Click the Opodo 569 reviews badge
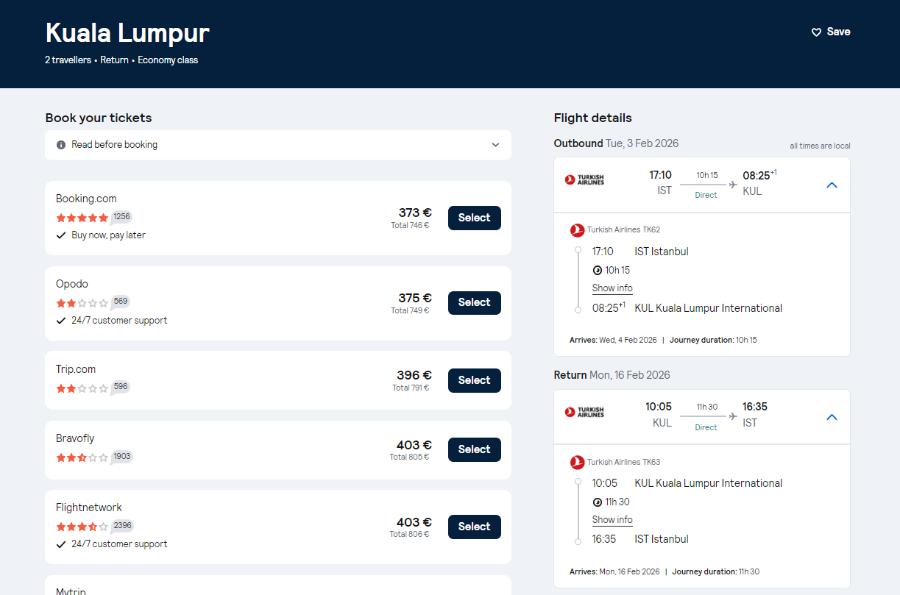 [x=121, y=301]
